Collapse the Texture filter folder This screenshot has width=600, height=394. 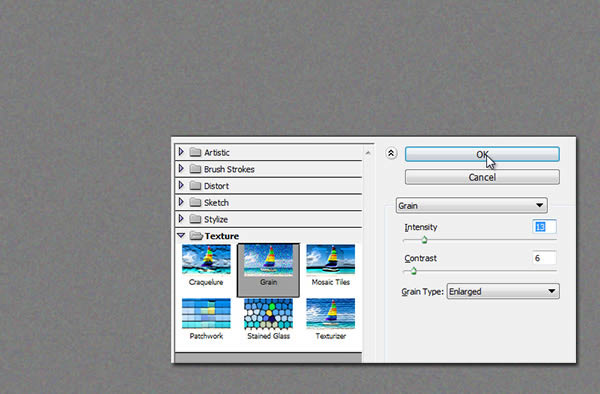181,236
